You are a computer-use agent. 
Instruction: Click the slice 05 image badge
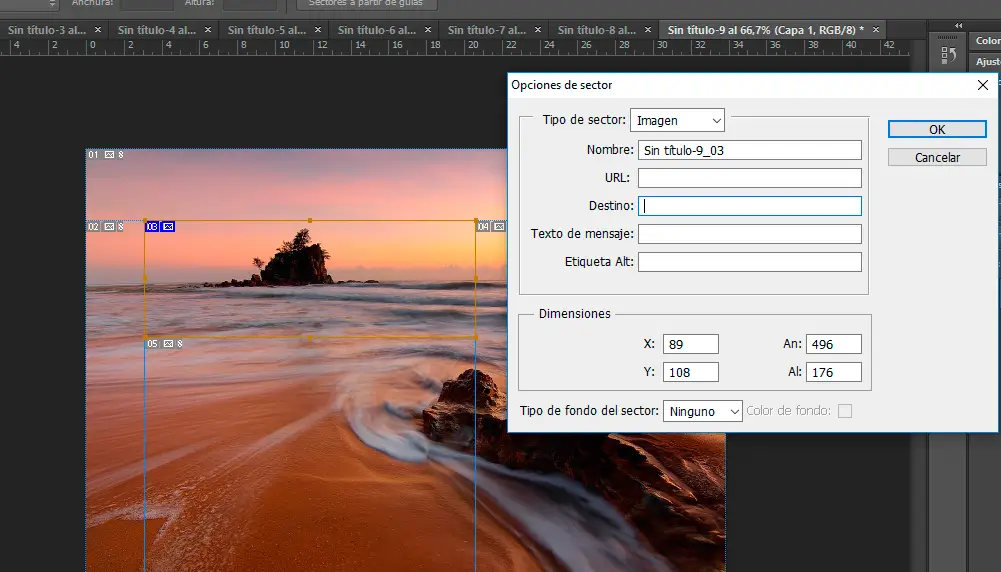click(x=167, y=344)
